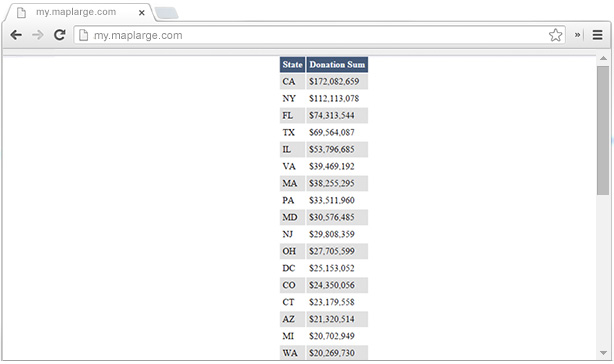614x364 pixels.
Task: Click the scrollbar down arrow
Action: (603, 353)
